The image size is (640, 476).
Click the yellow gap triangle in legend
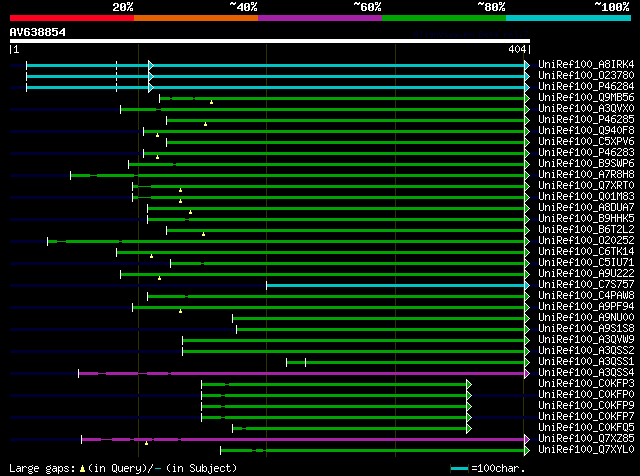82,469
